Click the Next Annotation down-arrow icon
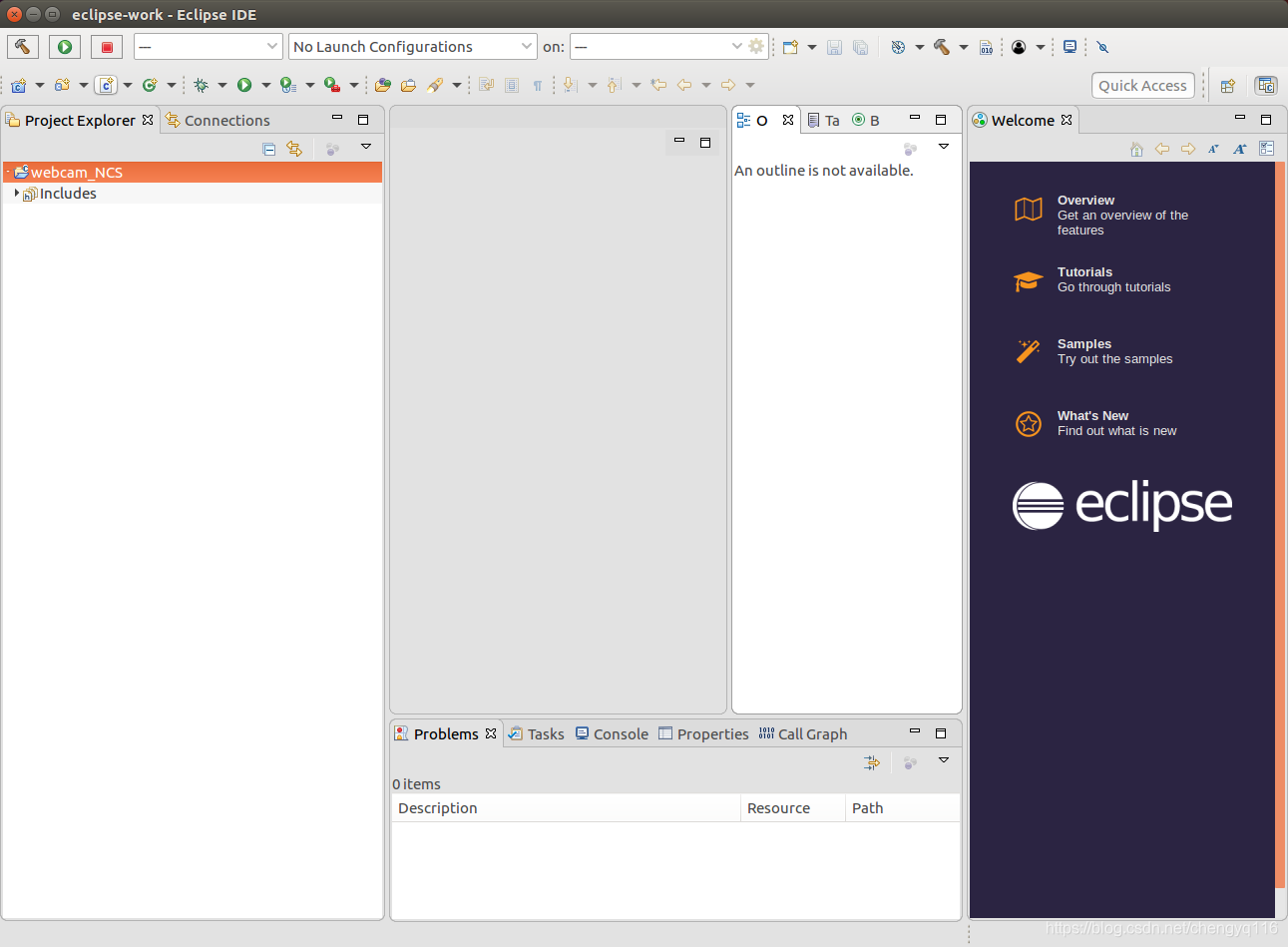 571,85
